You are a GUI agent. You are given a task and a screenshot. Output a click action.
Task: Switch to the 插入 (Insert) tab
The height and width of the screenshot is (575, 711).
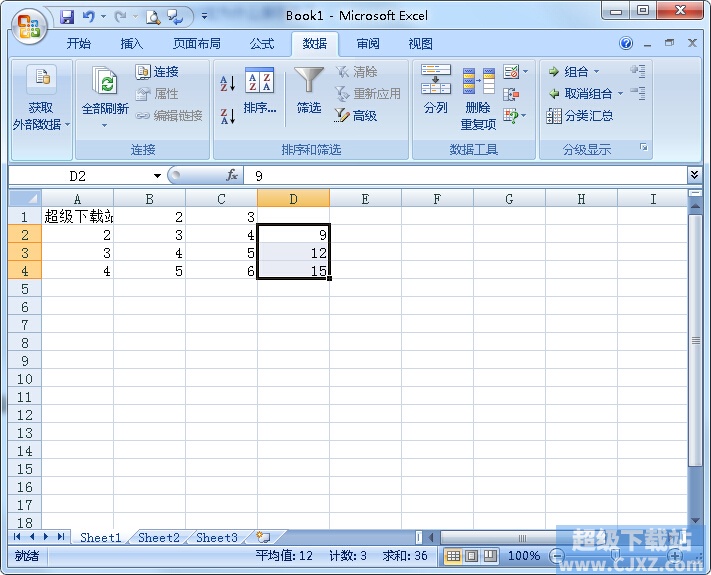pos(131,44)
